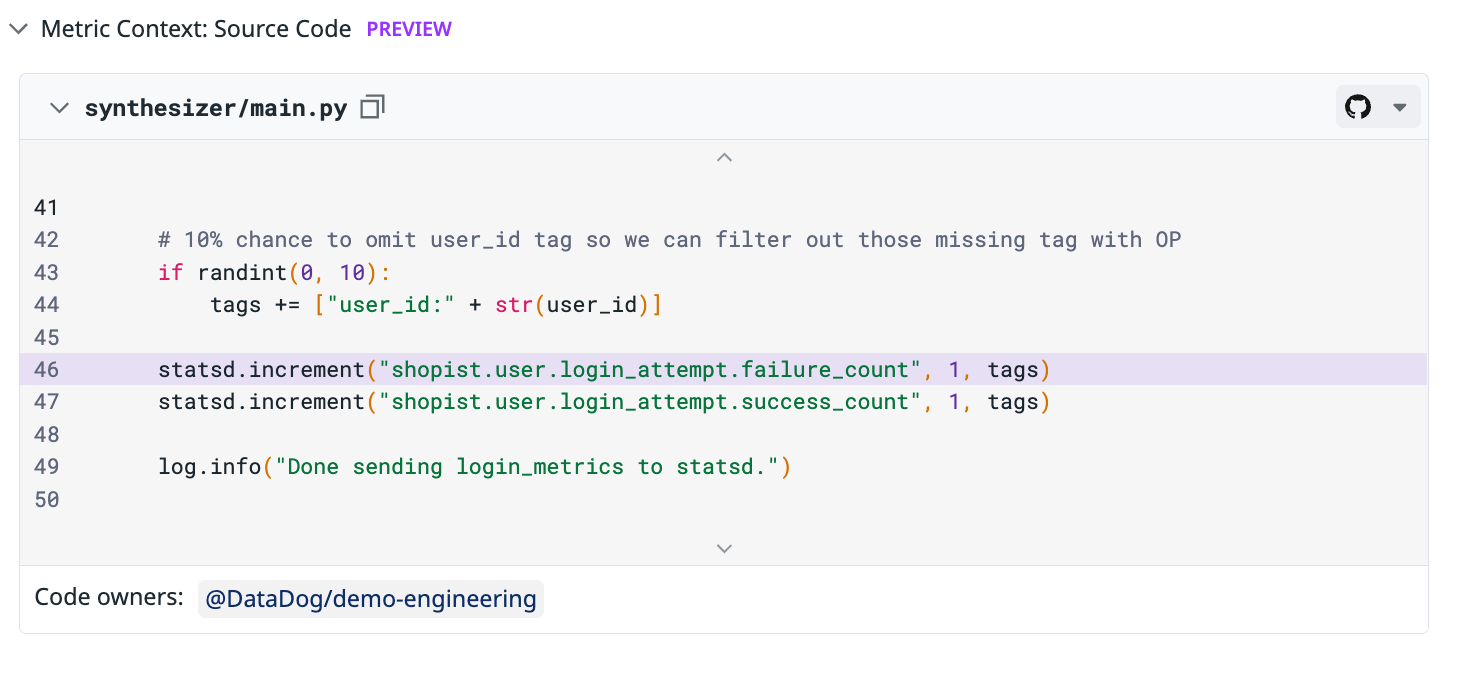Click the log.info statement on line 49
The width and height of the screenshot is (1458, 678).
point(474,466)
